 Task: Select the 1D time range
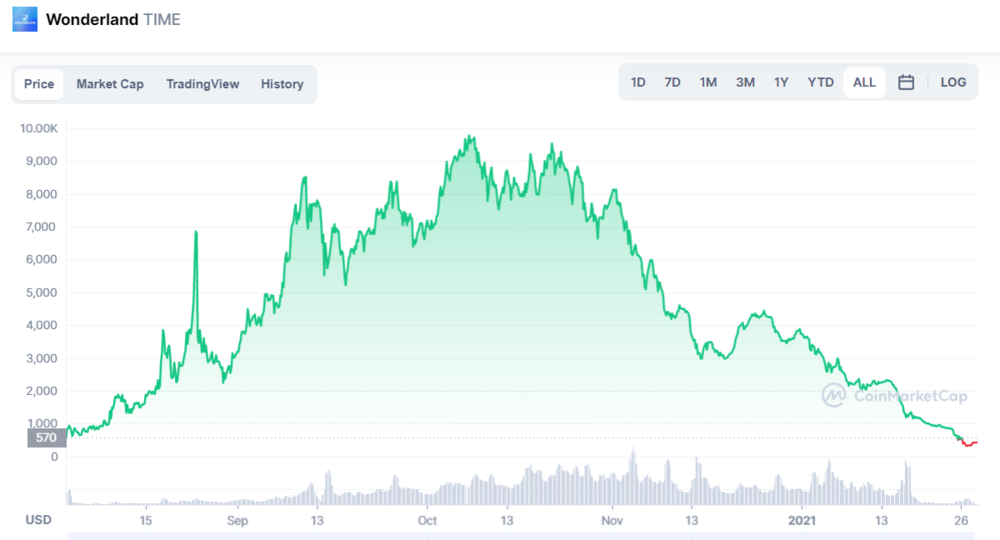pyautogui.click(x=638, y=83)
